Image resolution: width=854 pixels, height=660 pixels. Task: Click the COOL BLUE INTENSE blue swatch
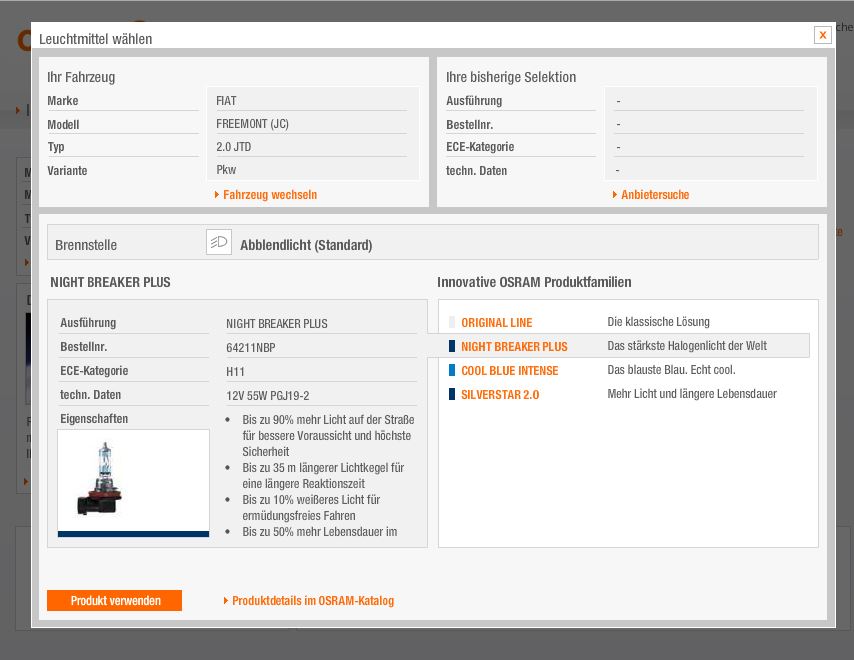click(452, 371)
